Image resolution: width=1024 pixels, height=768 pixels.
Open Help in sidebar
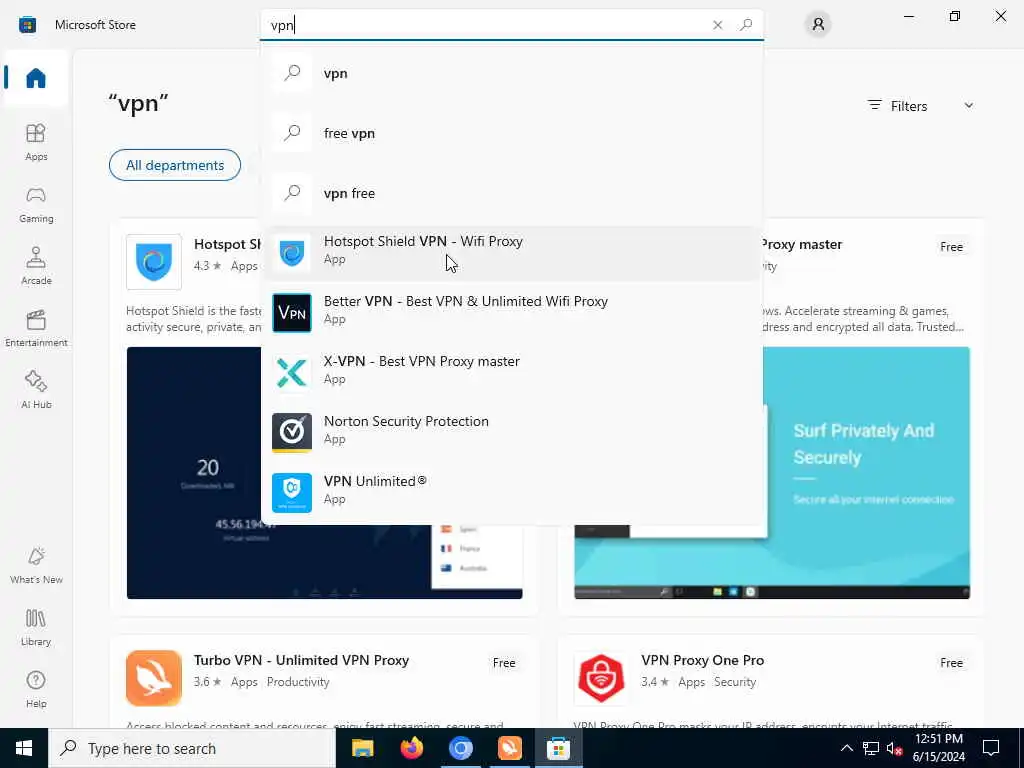pos(36,689)
